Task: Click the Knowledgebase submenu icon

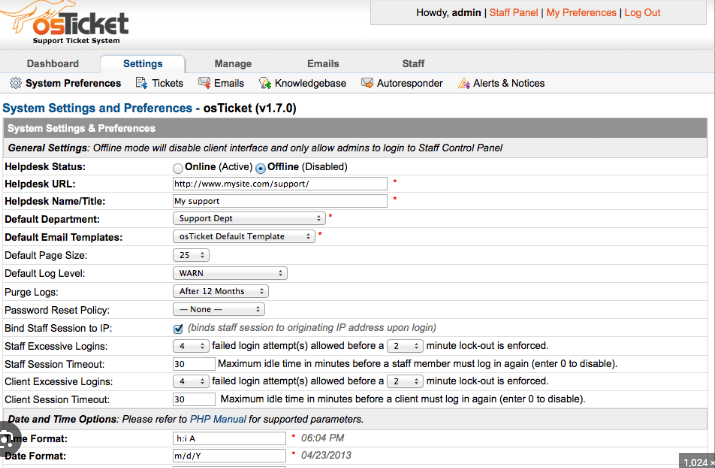Action: [265, 83]
